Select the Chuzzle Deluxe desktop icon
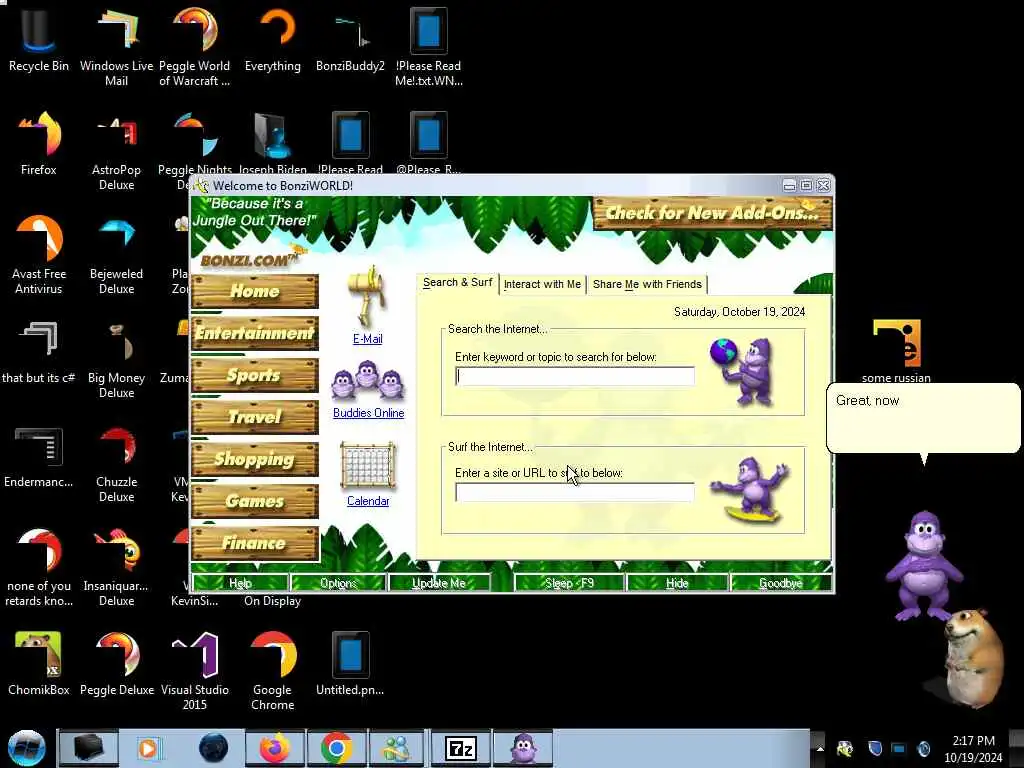Image resolution: width=1024 pixels, height=768 pixels. coord(116,463)
